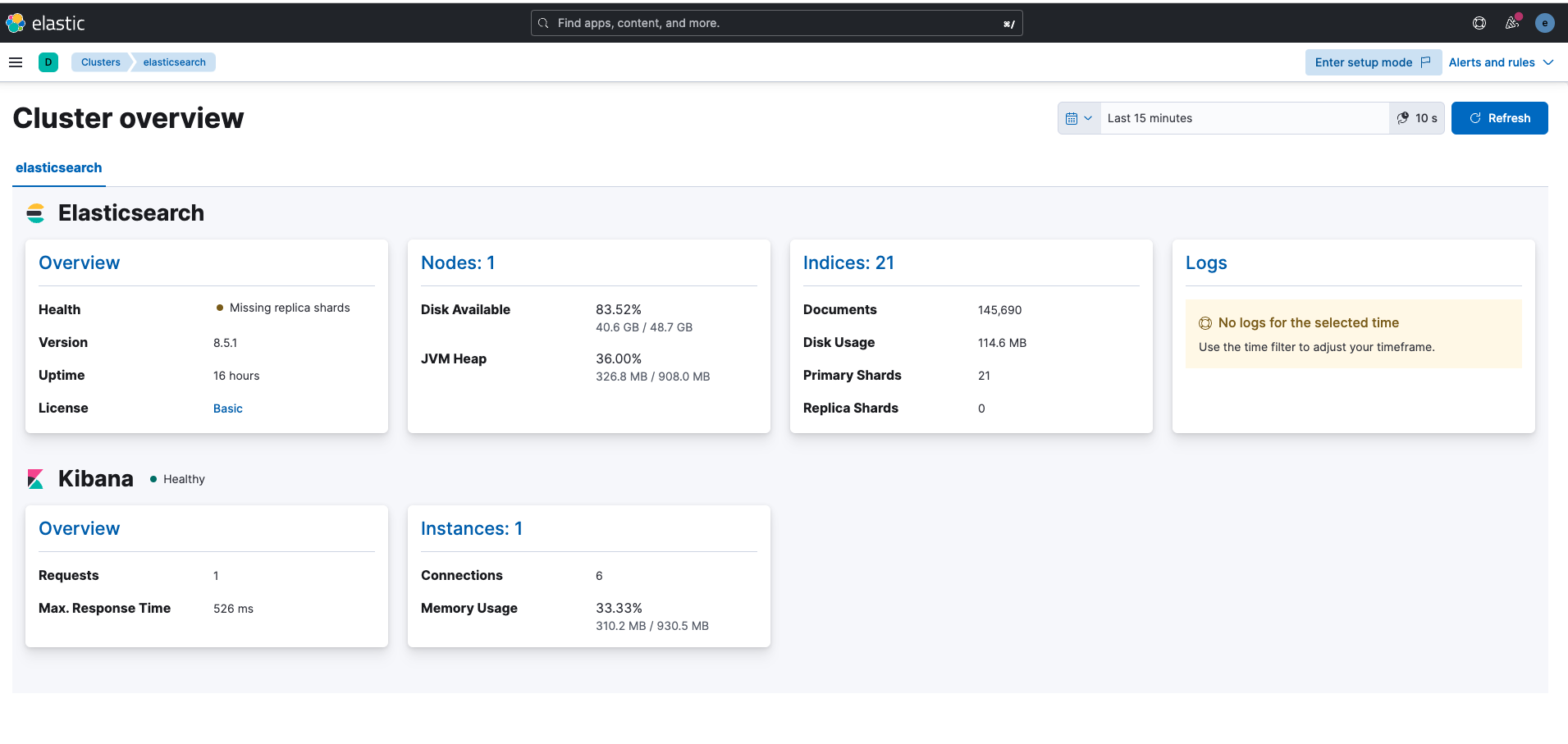This screenshot has width=1568, height=744.
Task: Click the Elasticsearch section heading
Action: pos(131,213)
